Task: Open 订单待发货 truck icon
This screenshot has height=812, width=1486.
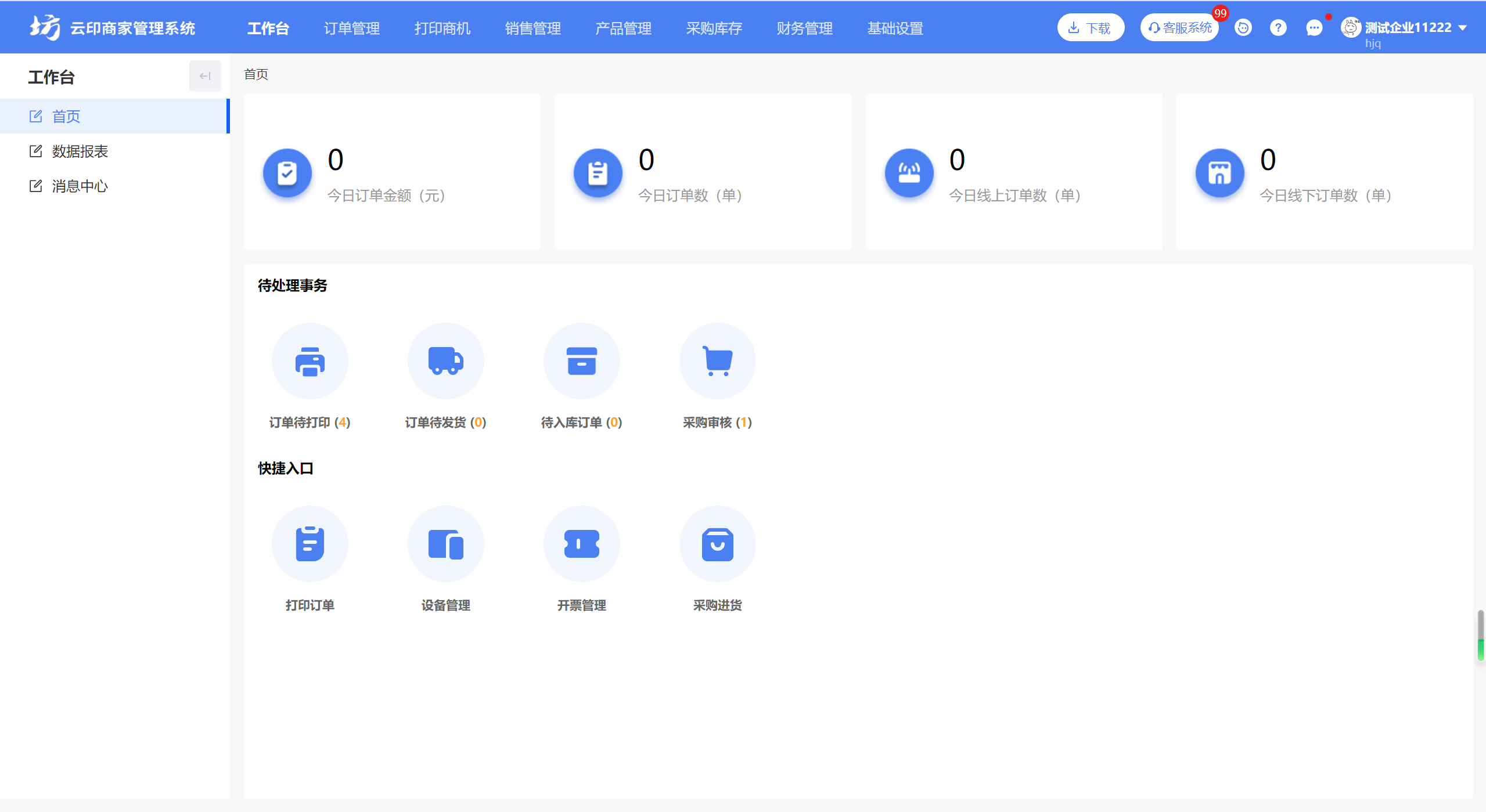Action: (x=446, y=361)
